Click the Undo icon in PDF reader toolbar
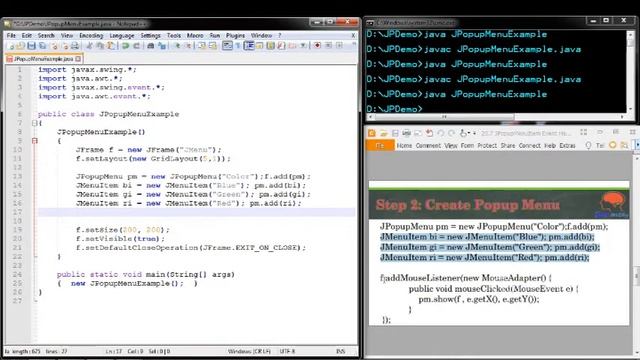Image resolution: width=640 pixels, height=360 pixels. (x=441, y=133)
